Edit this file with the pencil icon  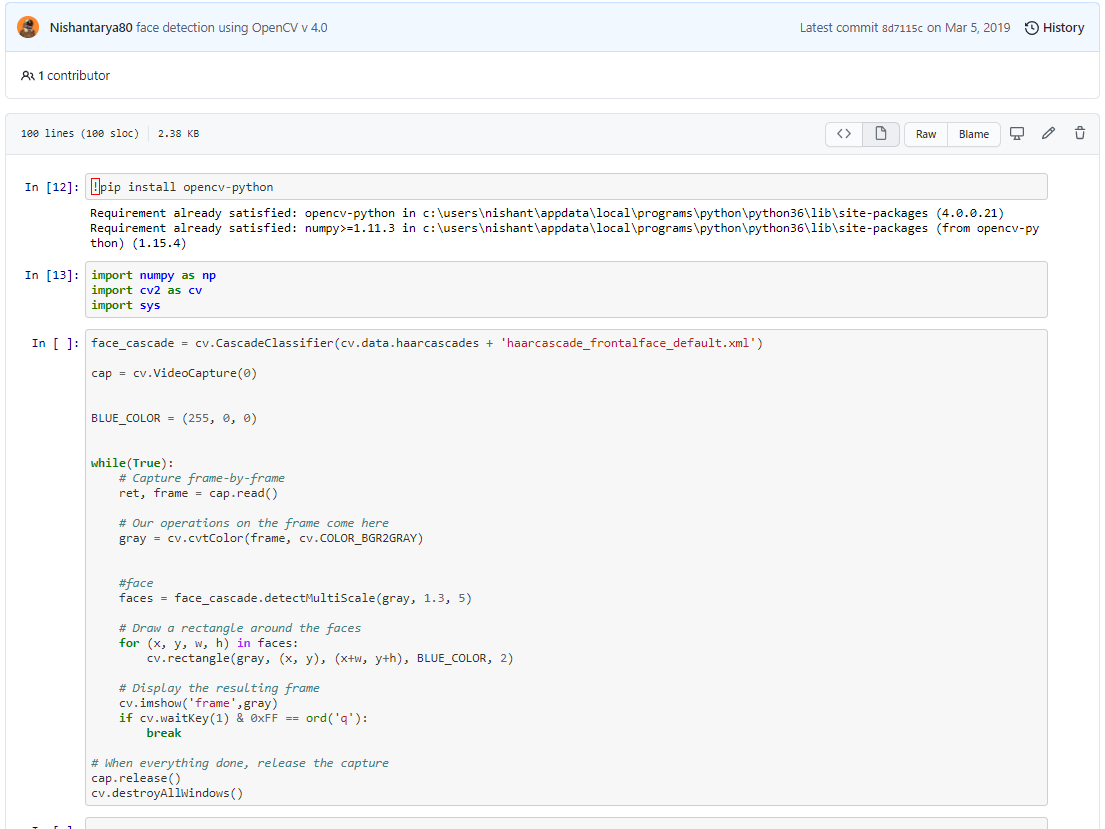[1049, 134]
